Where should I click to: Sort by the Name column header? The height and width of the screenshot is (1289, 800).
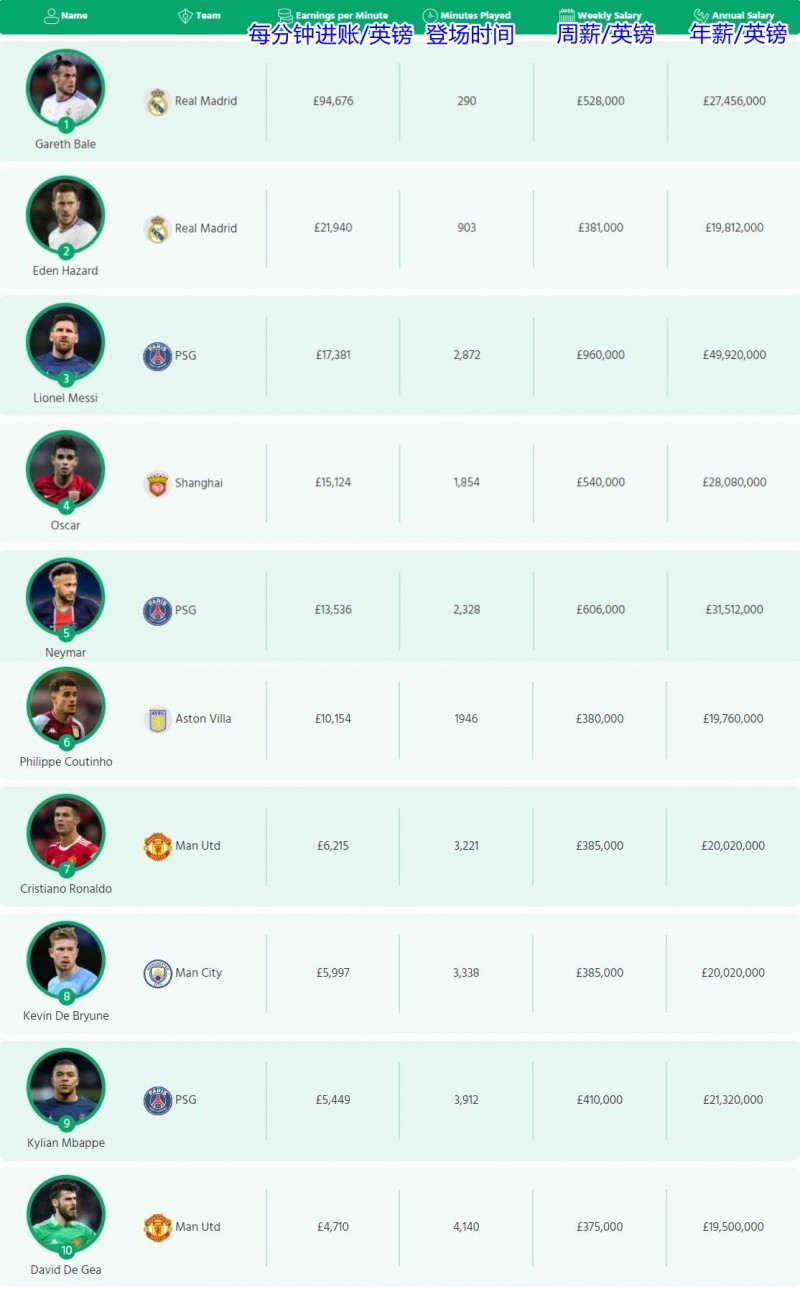pyautogui.click(x=66, y=16)
